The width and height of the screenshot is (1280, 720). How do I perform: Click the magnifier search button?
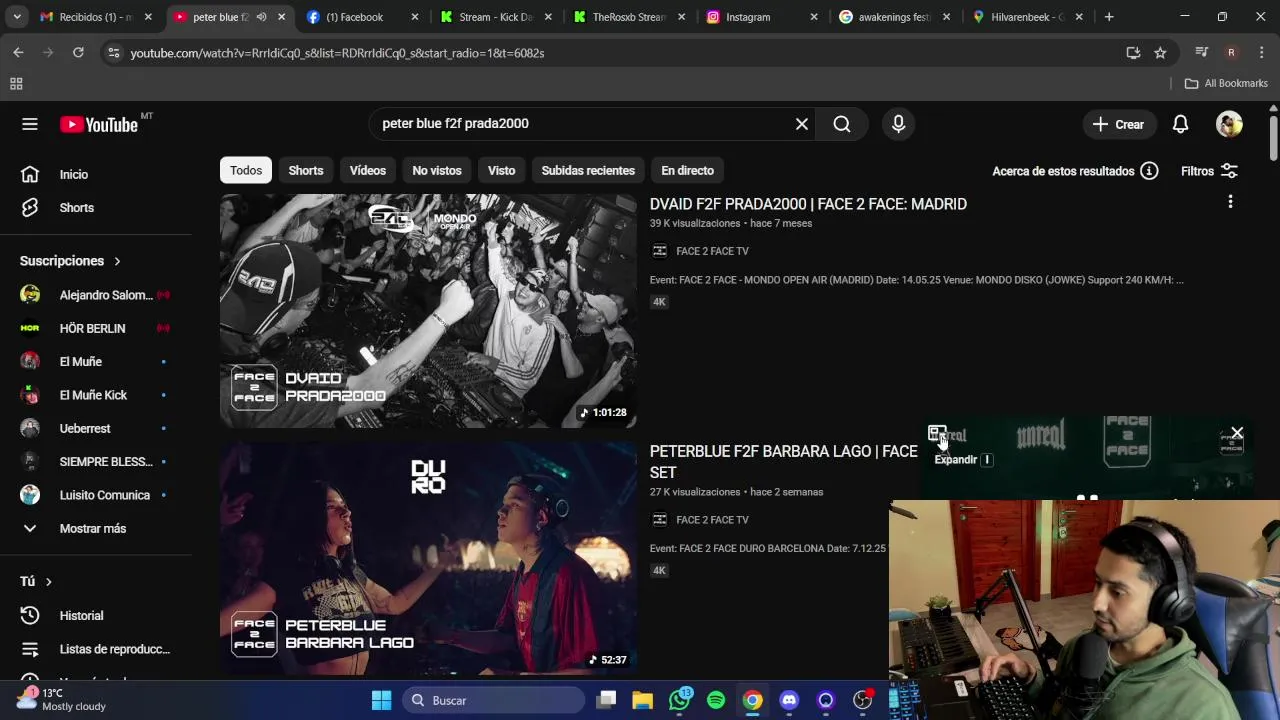842,124
